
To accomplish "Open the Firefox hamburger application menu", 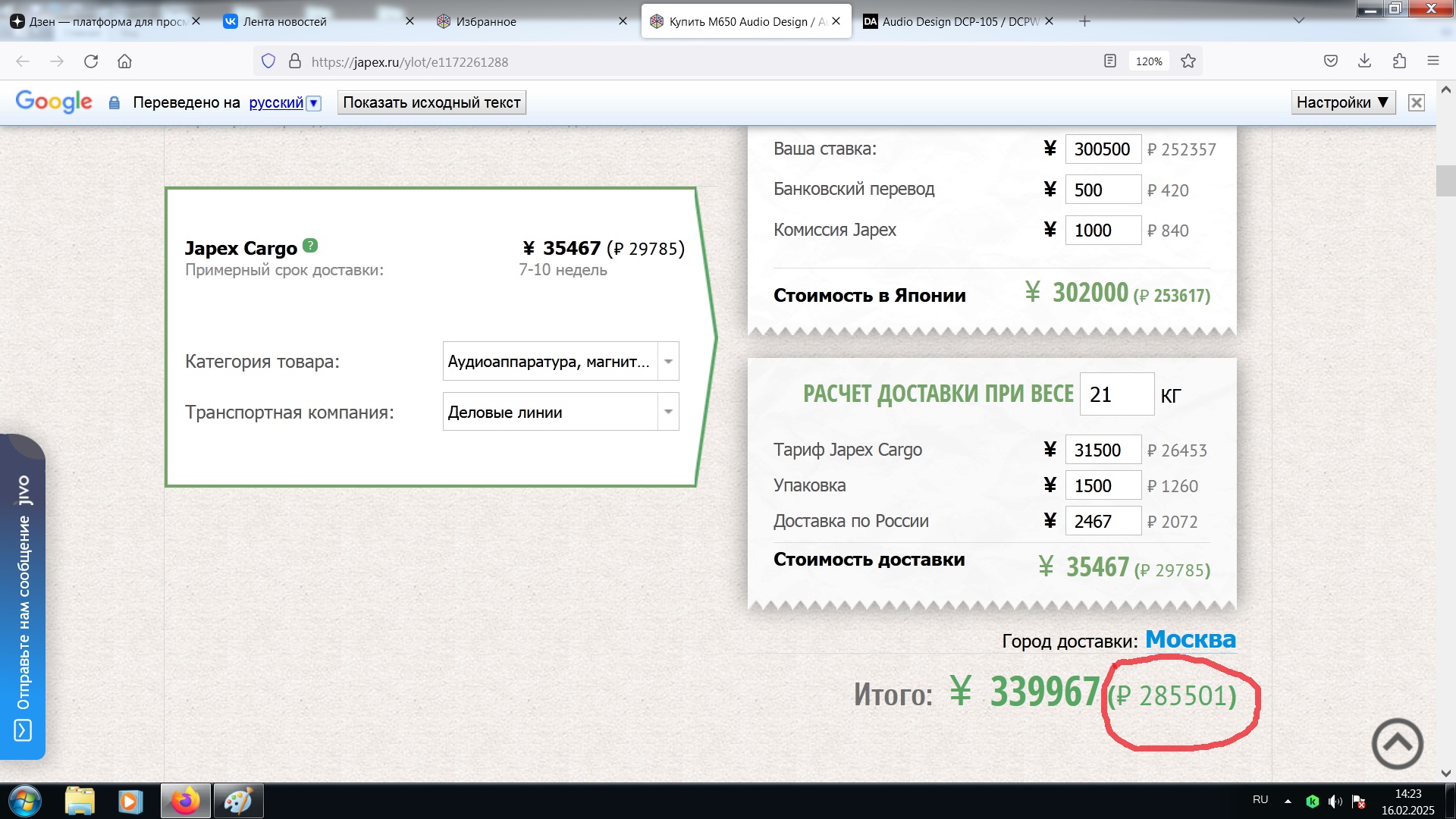I will pyautogui.click(x=1433, y=61).
